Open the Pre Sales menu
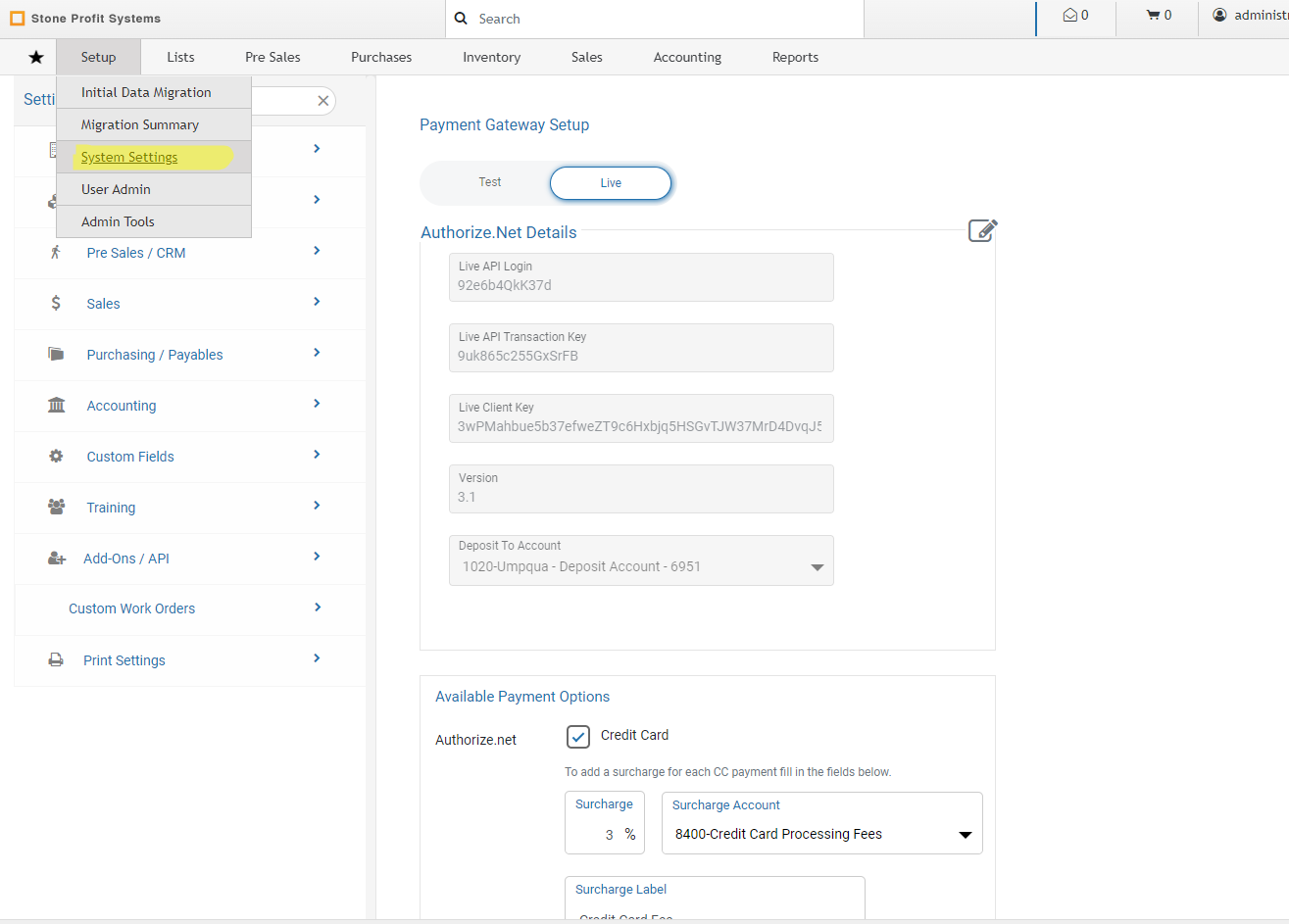This screenshot has width=1289, height=924. point(273,57)
